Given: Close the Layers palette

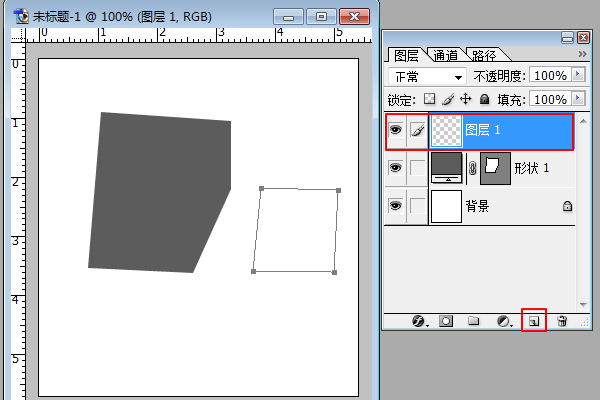Looking at the screenshot, I should click(x=584, y=38).
